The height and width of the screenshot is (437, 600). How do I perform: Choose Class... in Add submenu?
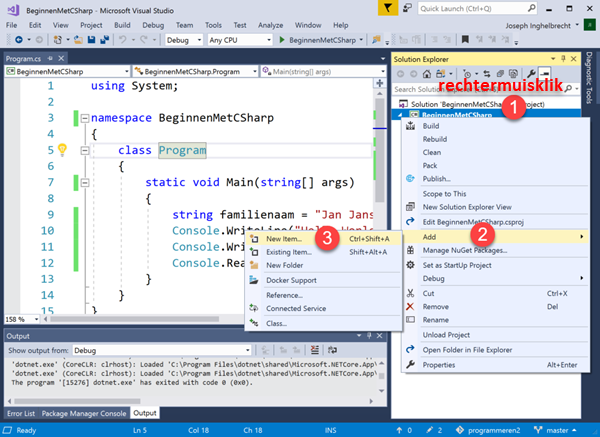(x=324, y=323)
